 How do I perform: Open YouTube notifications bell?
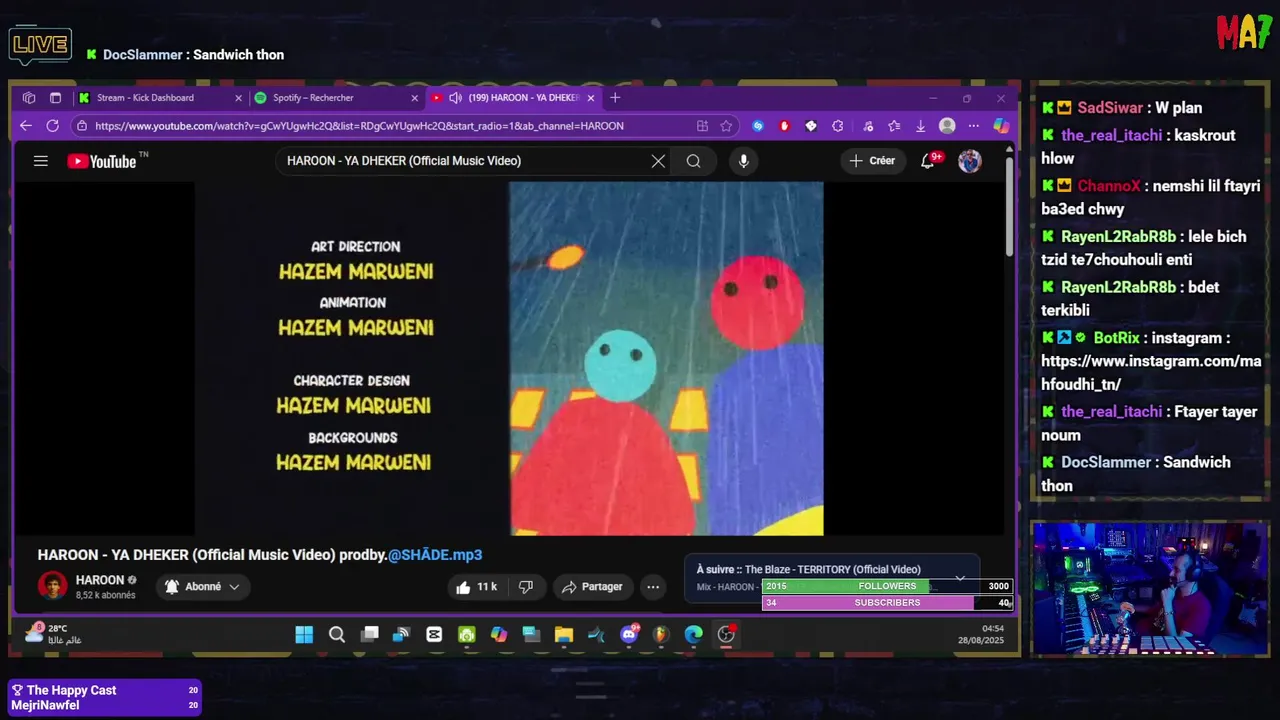[x=928, y=161]
